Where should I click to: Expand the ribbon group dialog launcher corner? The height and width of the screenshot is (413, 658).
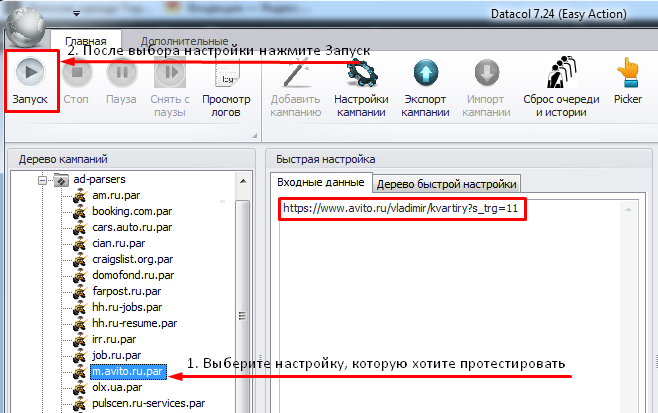click(254, 136)
